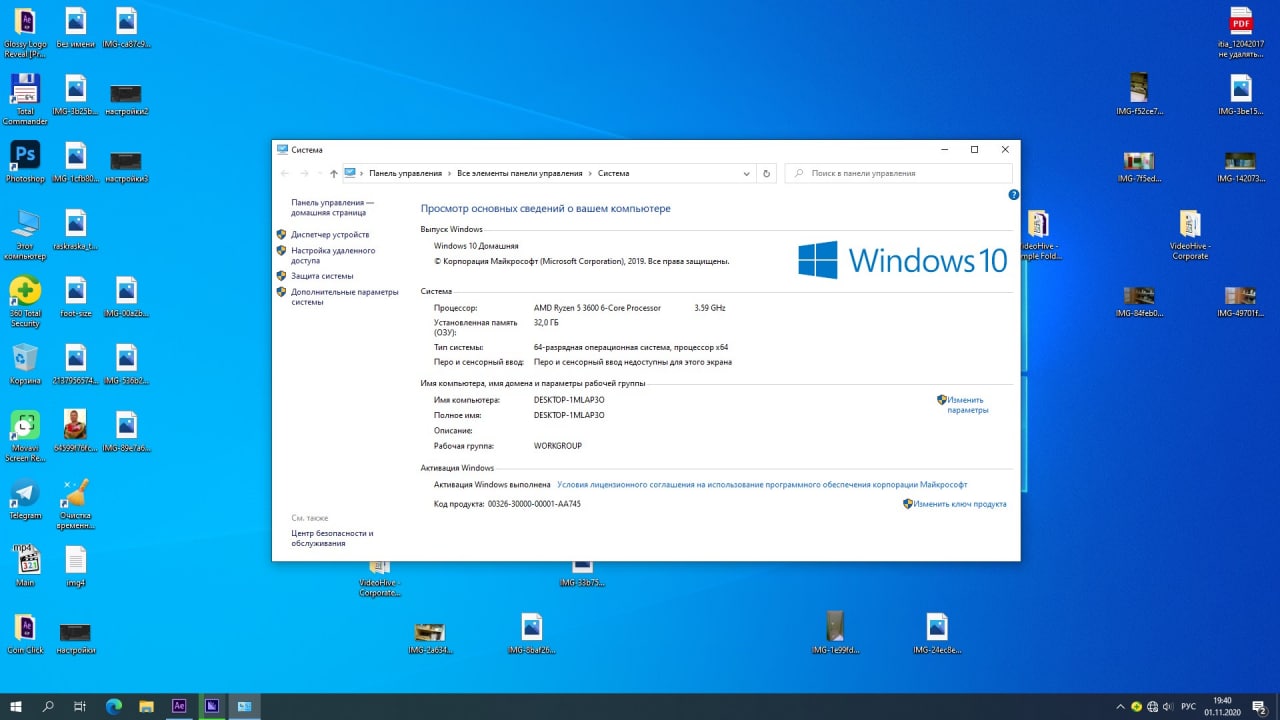
Task: Click volume speaker icon in tray
Action: point(1169,707)
